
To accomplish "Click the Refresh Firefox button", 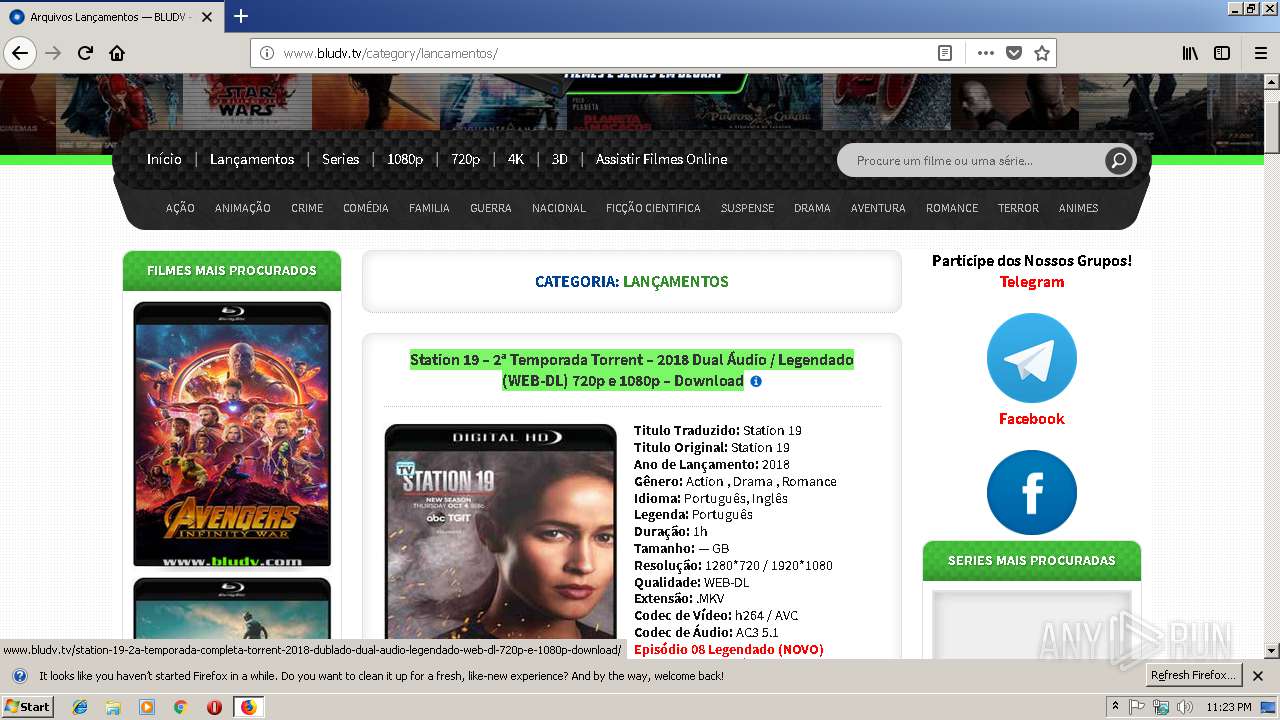I will pos(1193,676).
